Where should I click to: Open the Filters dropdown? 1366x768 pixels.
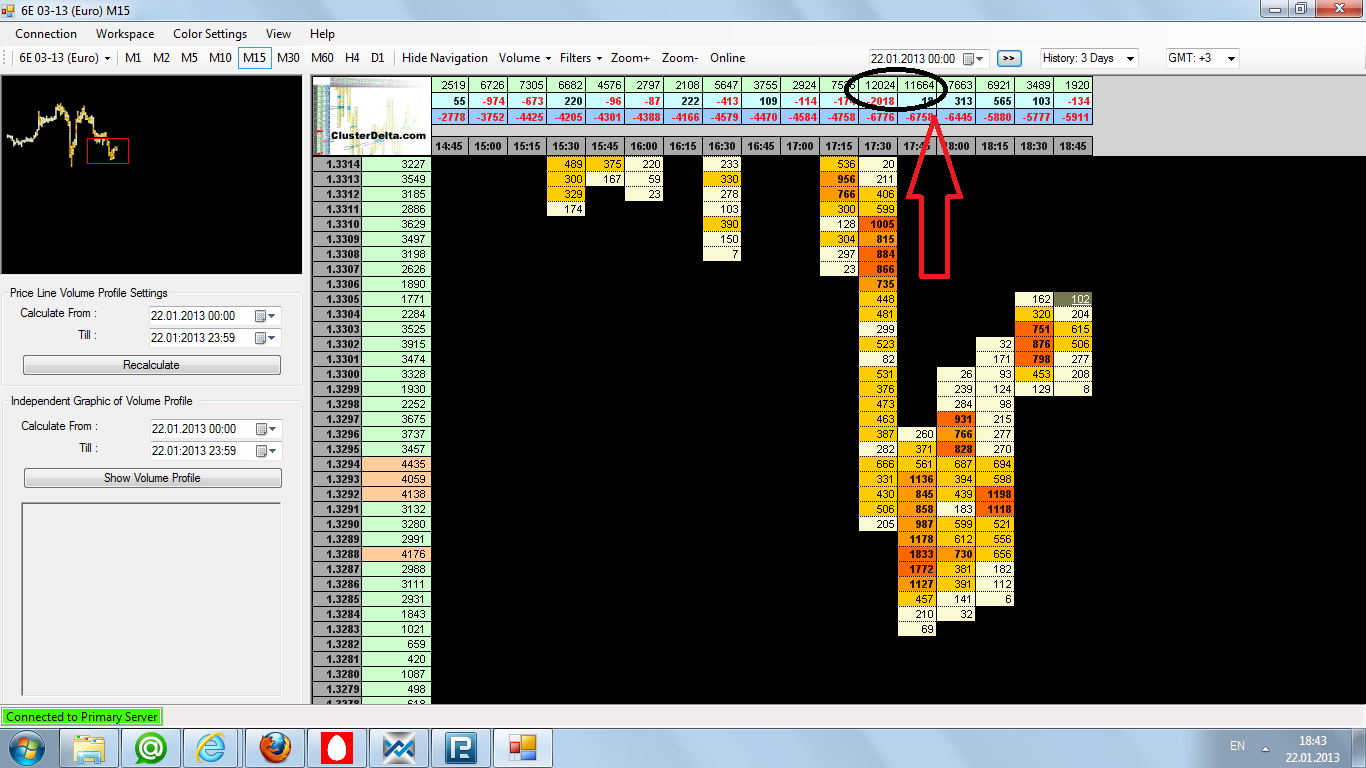[x=581, y=58]
